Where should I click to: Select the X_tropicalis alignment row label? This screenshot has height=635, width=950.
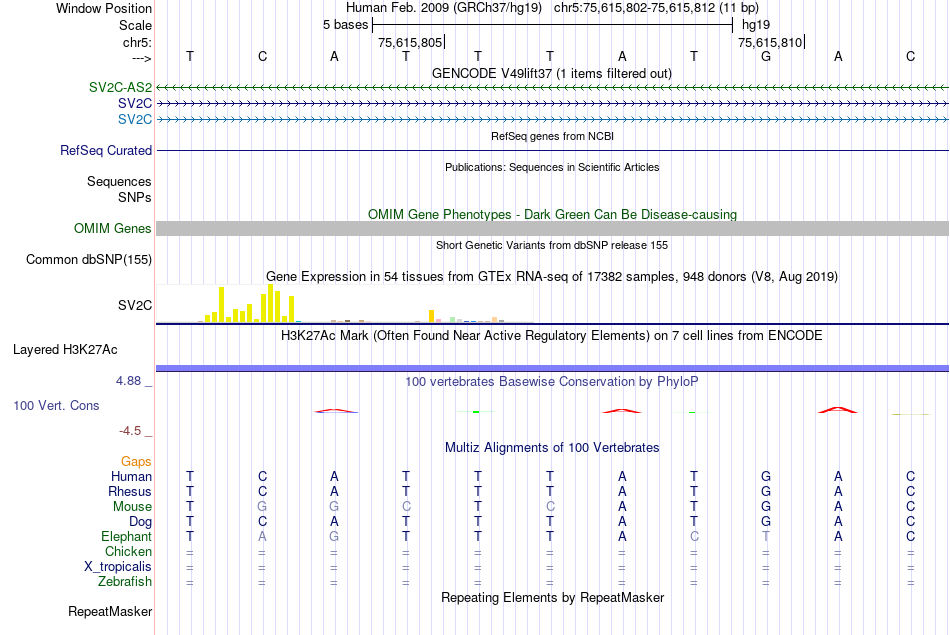point(118,567)
